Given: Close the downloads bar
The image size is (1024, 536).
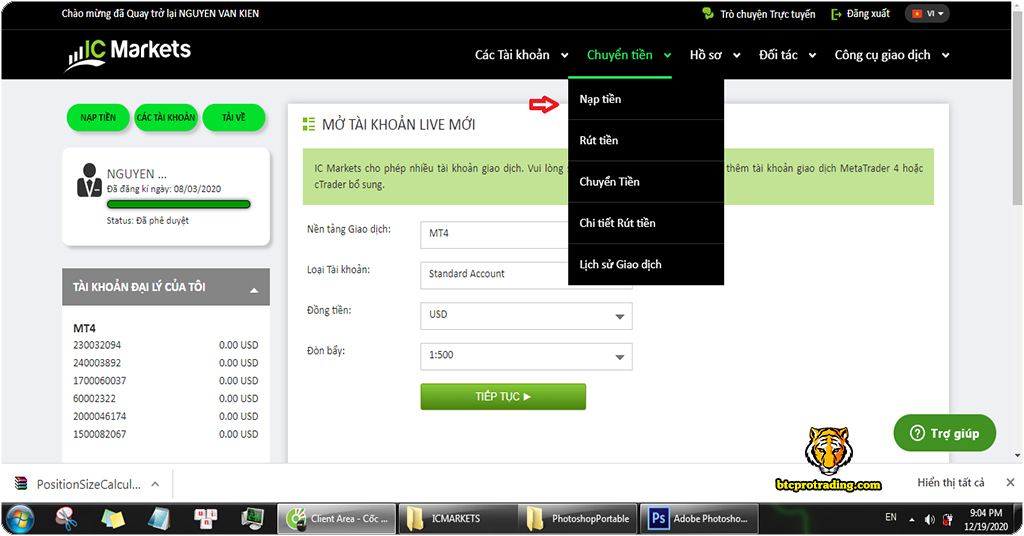Looking at the screenshot, I should coord(1010,482).
